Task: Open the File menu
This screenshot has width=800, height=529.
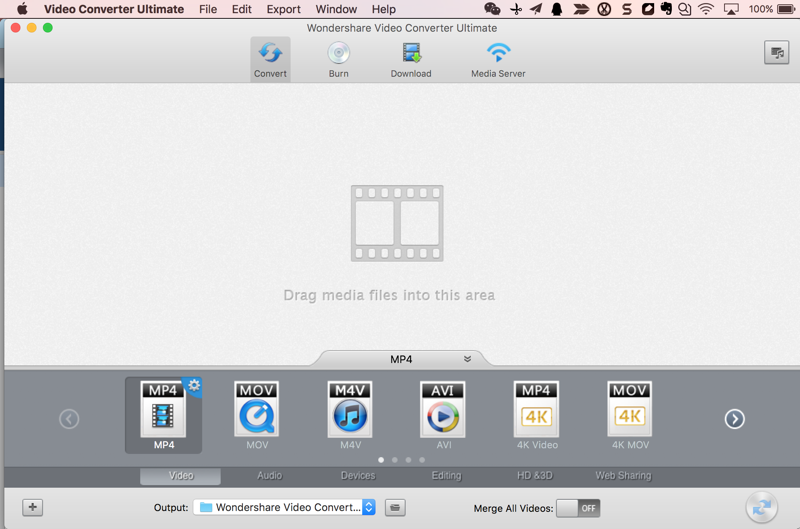Action: 208,9
